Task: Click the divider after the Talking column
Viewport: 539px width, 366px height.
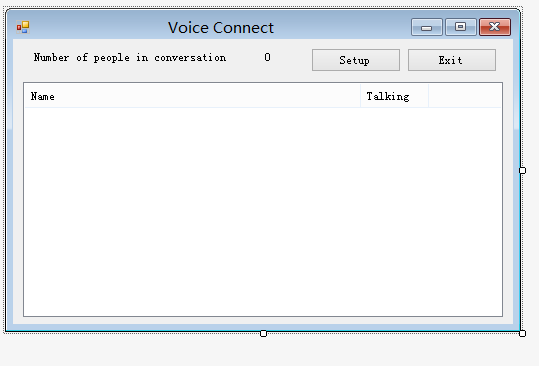Action: (x=428, y=96)
